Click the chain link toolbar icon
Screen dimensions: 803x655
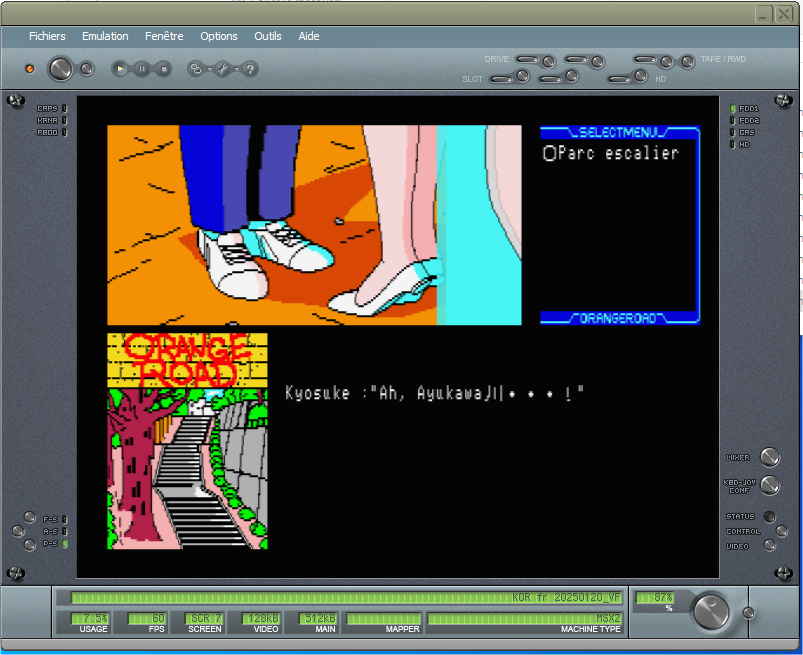[x=195, y=69]
